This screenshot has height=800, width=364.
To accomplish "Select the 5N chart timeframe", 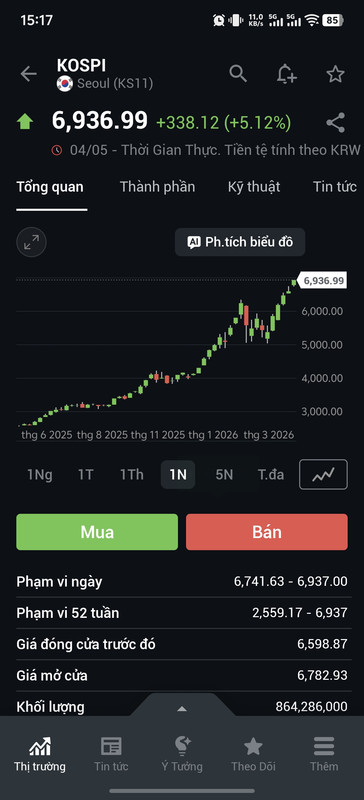I will click(x=224, y=475).
